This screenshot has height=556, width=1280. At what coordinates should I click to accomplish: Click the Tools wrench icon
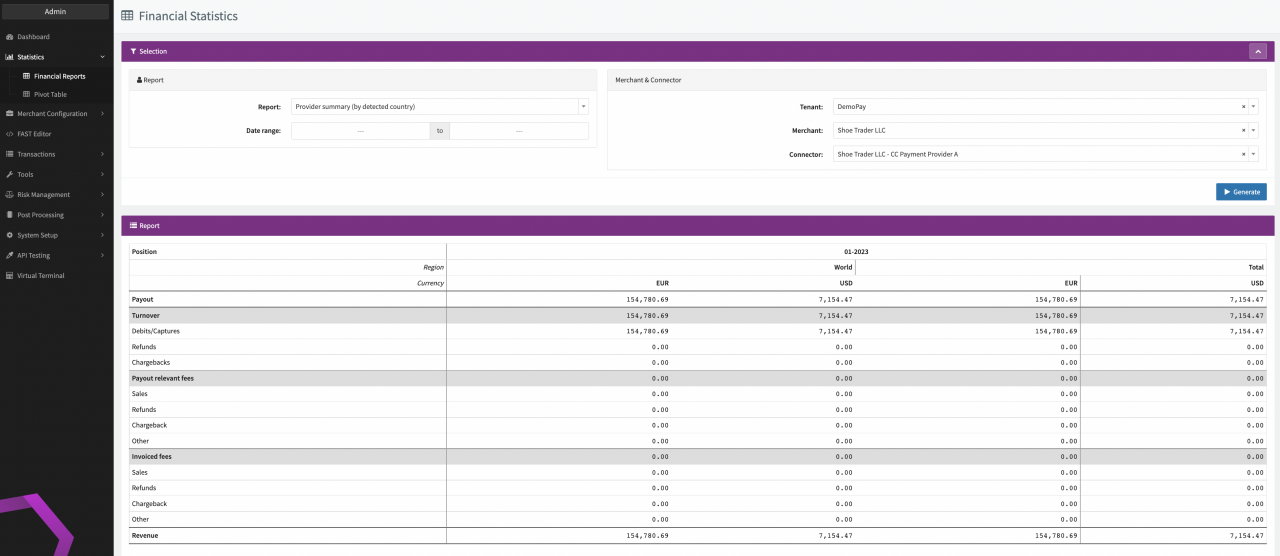tap(10, 175)
